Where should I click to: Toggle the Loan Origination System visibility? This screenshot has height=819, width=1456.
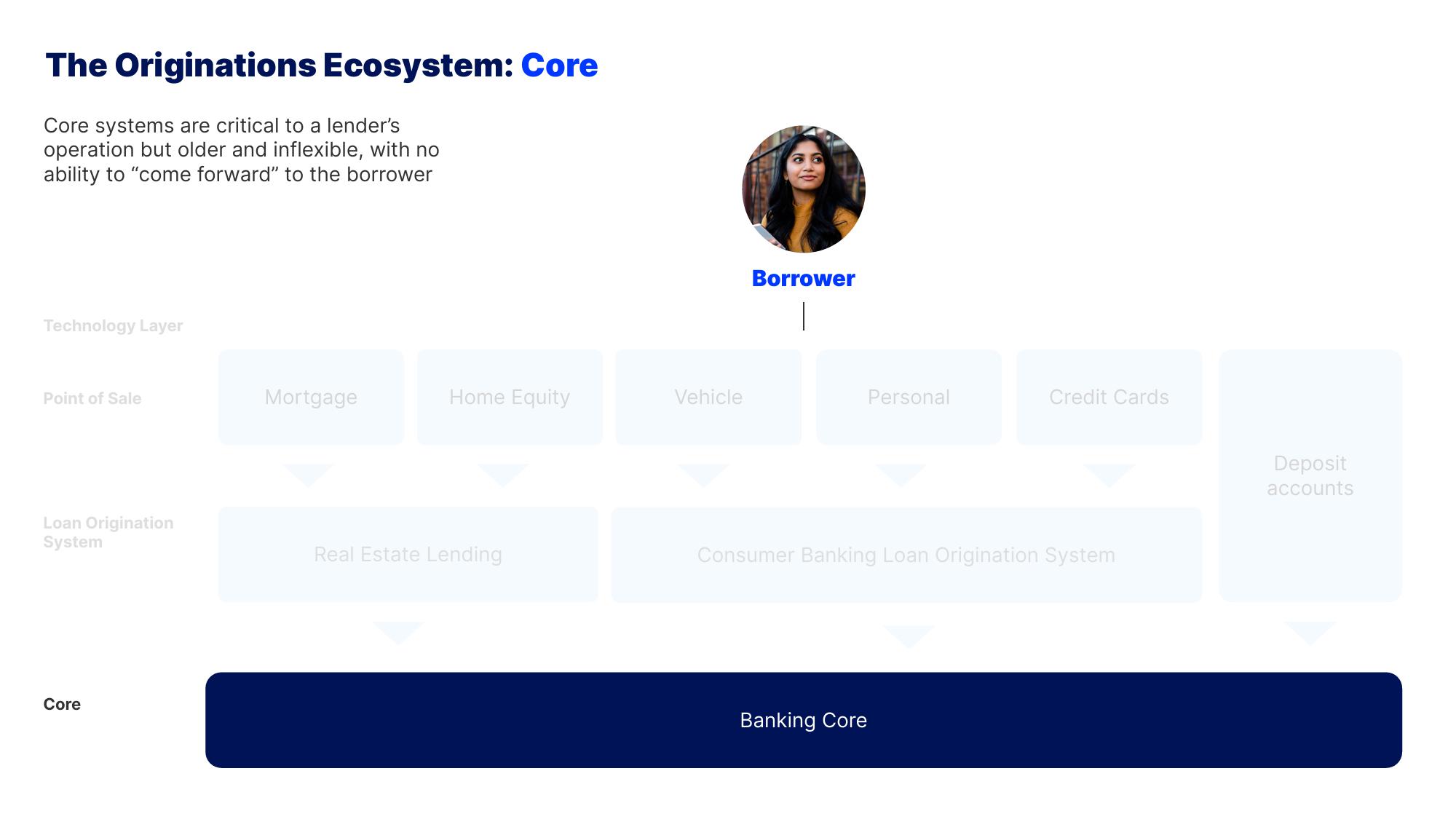(x=107, y=532)
